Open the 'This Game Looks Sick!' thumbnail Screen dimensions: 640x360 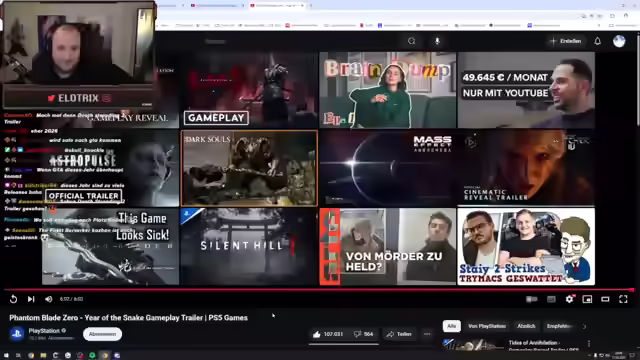[x=110, y=247]
